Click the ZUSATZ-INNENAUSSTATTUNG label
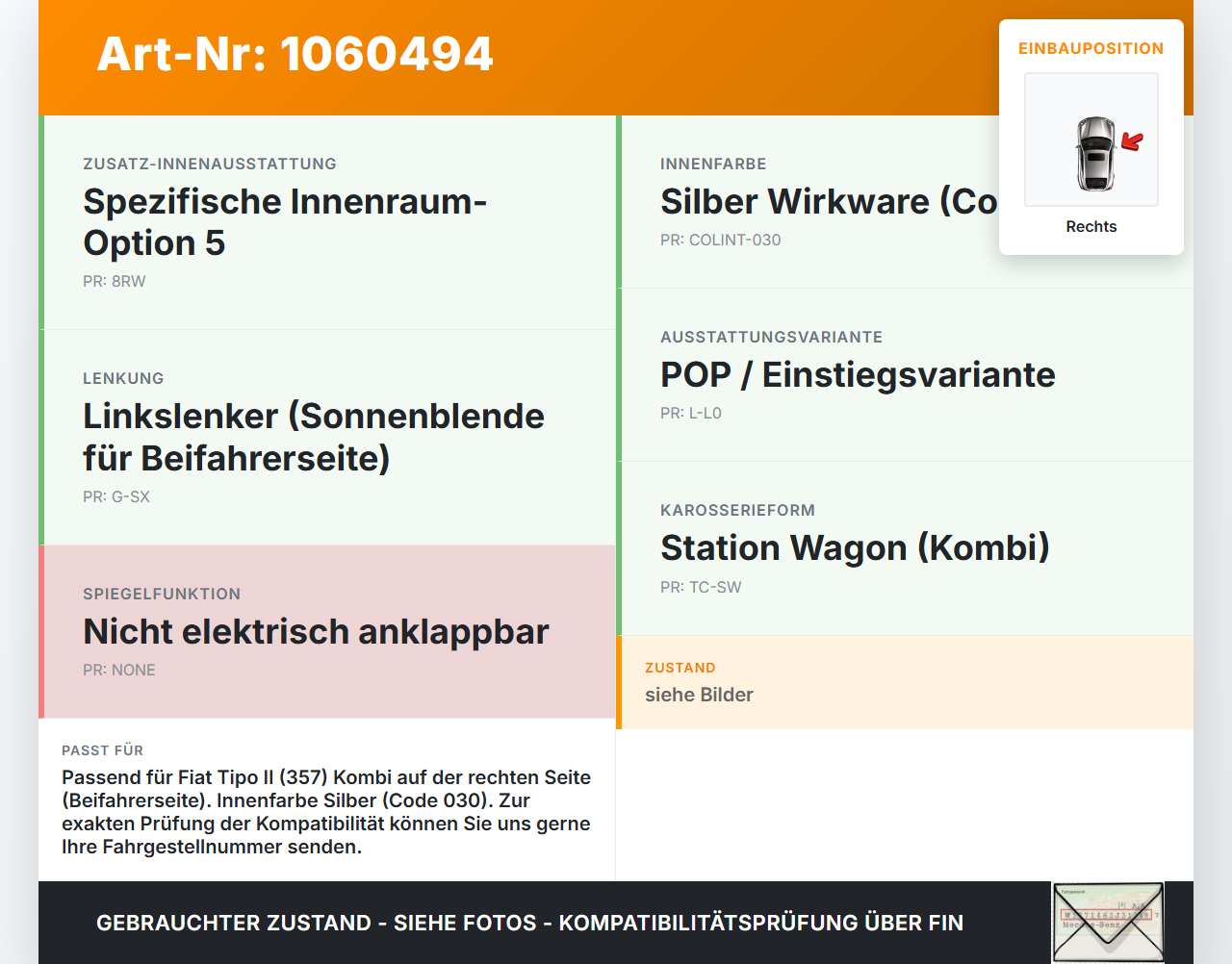This screenshot has height=964, width=1232. pyautogui.click(x=210, y=164)
